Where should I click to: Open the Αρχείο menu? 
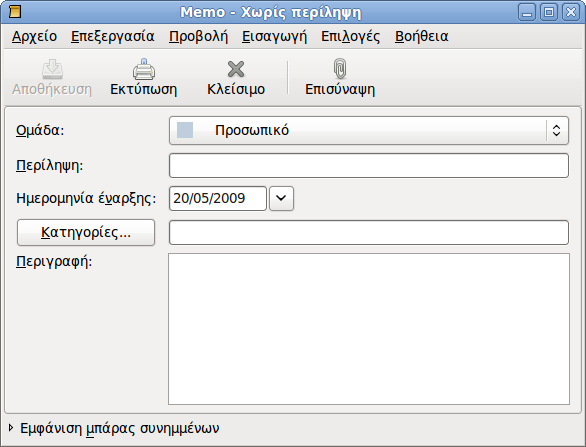pyautogui.click(x=34, y=36)
